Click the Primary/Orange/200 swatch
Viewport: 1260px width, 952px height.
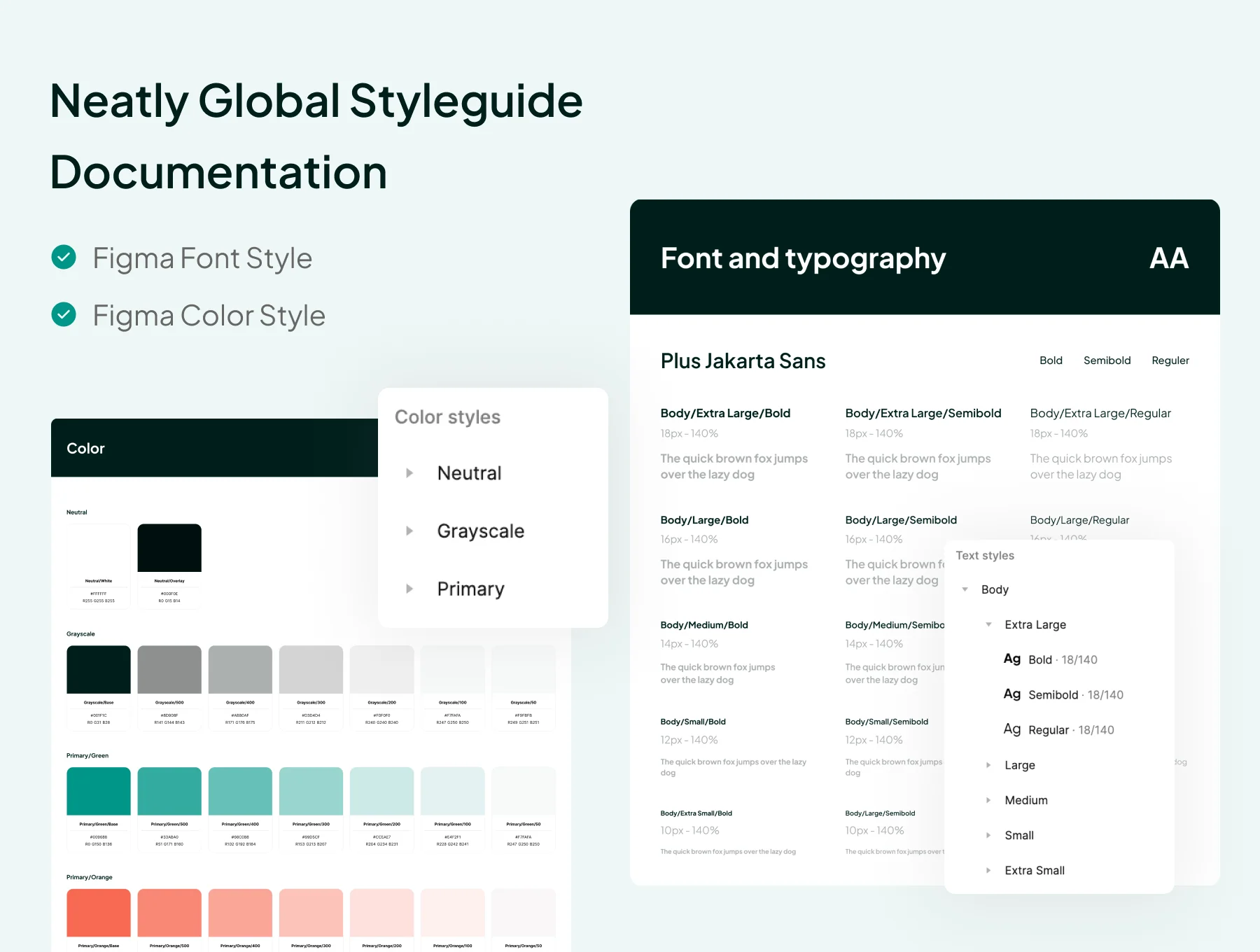381,913
